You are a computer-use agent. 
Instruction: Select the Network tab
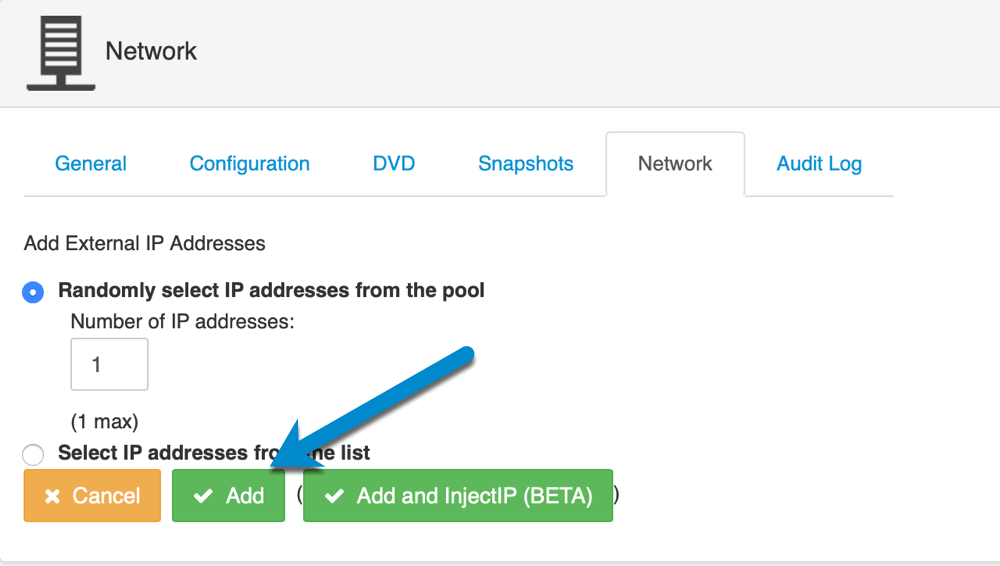point(675,164)
